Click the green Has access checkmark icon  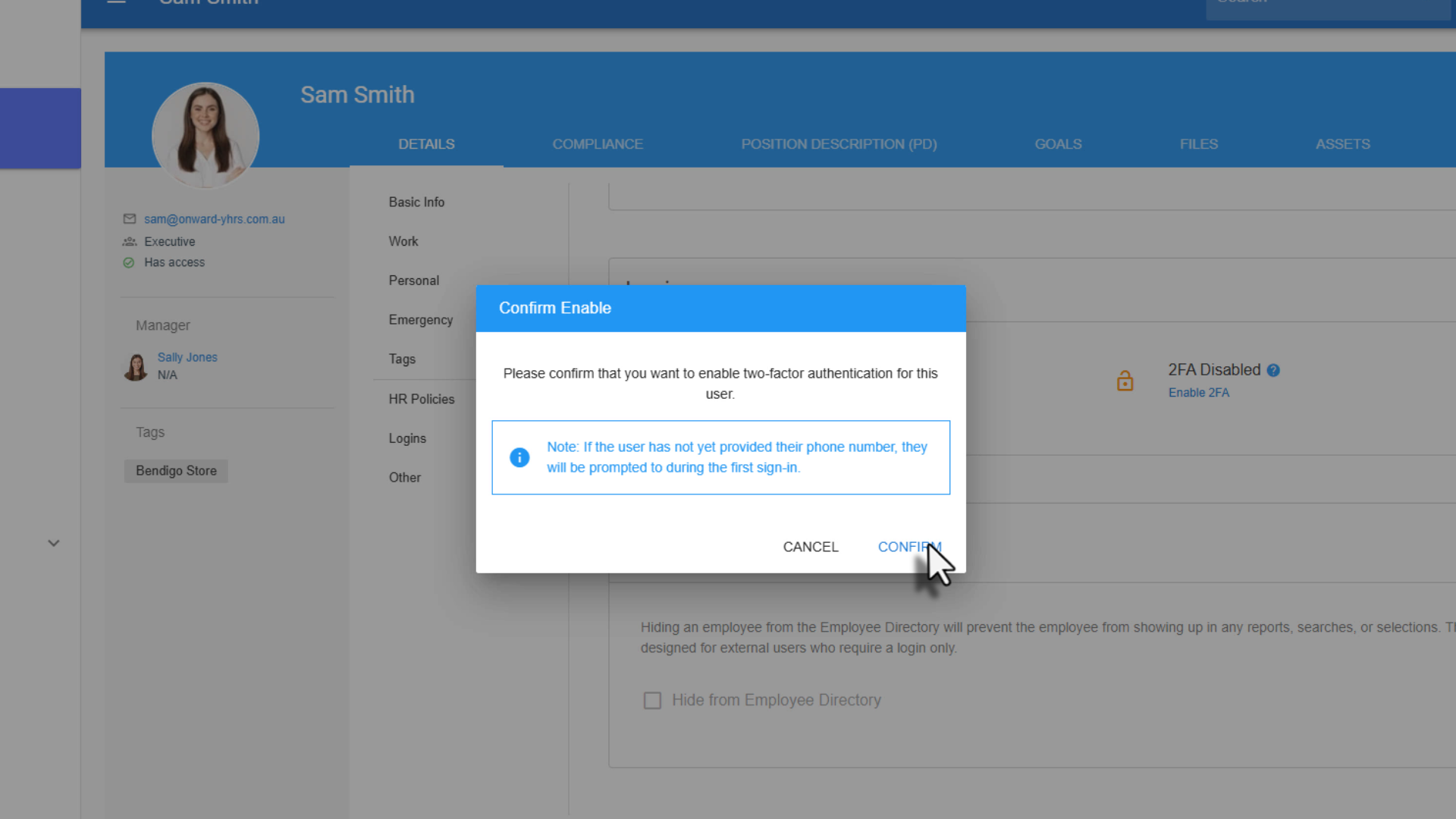pyautogui.click(x=129, y=262)
